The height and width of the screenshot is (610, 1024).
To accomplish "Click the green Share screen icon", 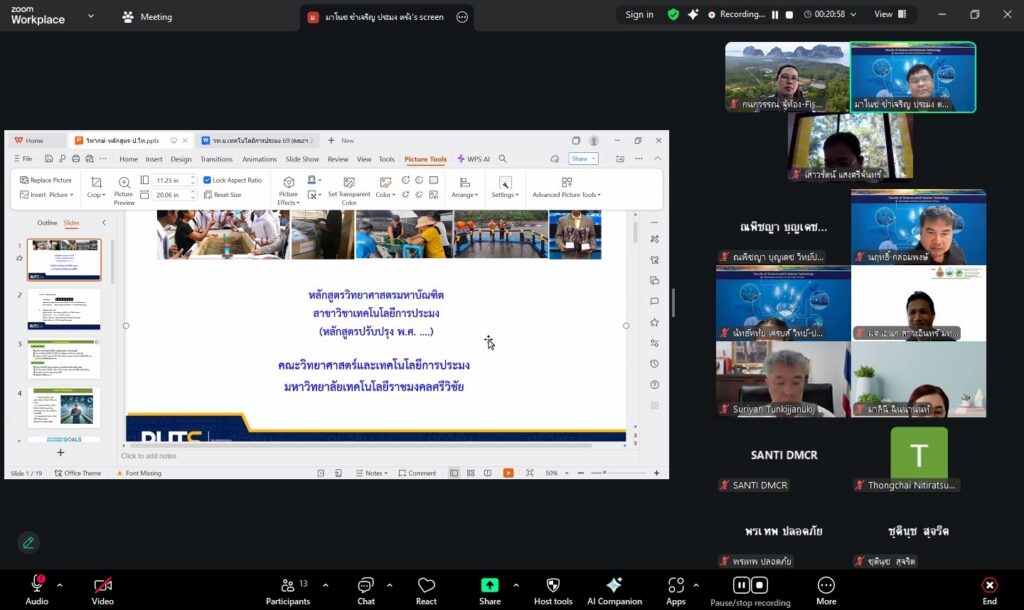I will 490,586.
